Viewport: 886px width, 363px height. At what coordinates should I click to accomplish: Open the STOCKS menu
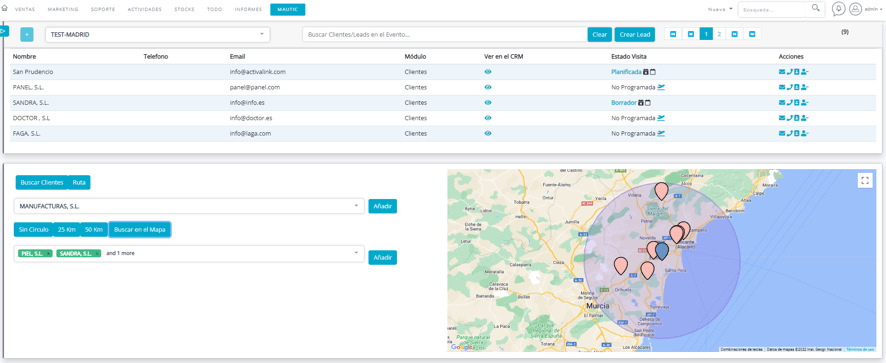[x=185, y=10]
